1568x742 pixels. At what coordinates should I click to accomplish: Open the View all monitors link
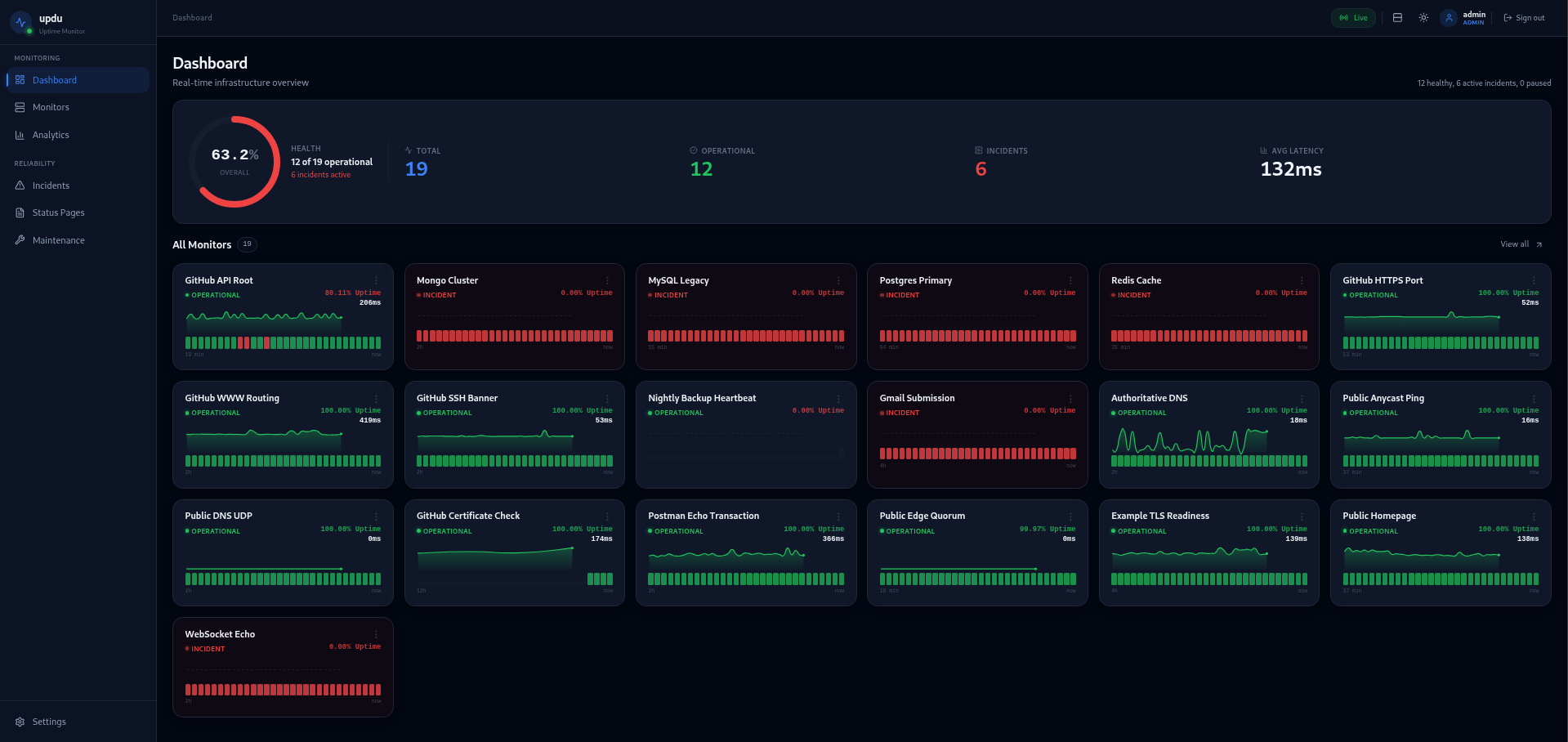(x=1519, y=244)
